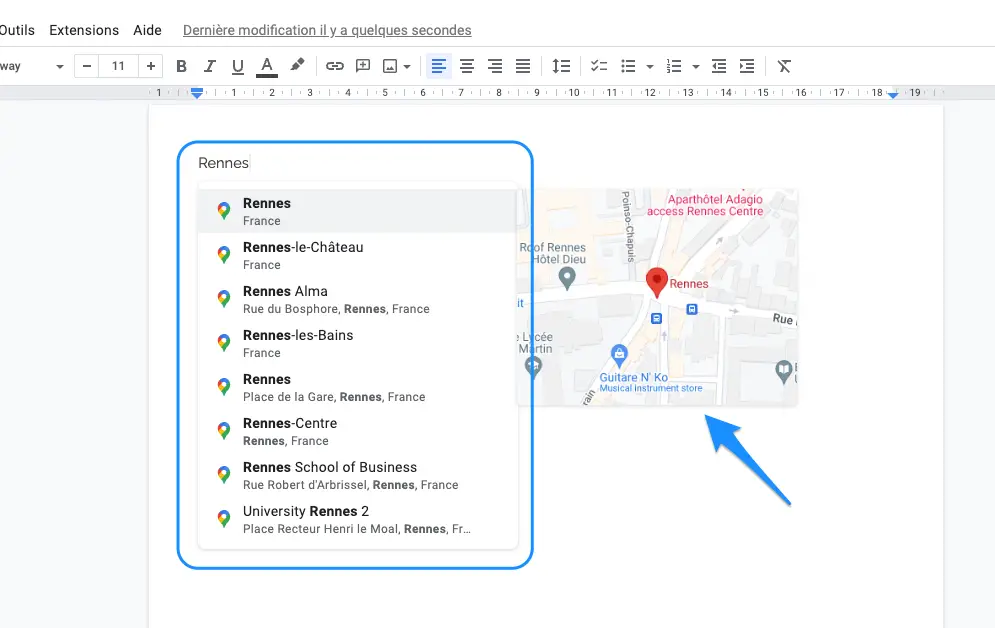The height and width of the screenshot is (628, 995).
Task: Select Rennes-le-Château suggestion
Action: (x=358, y=255)
